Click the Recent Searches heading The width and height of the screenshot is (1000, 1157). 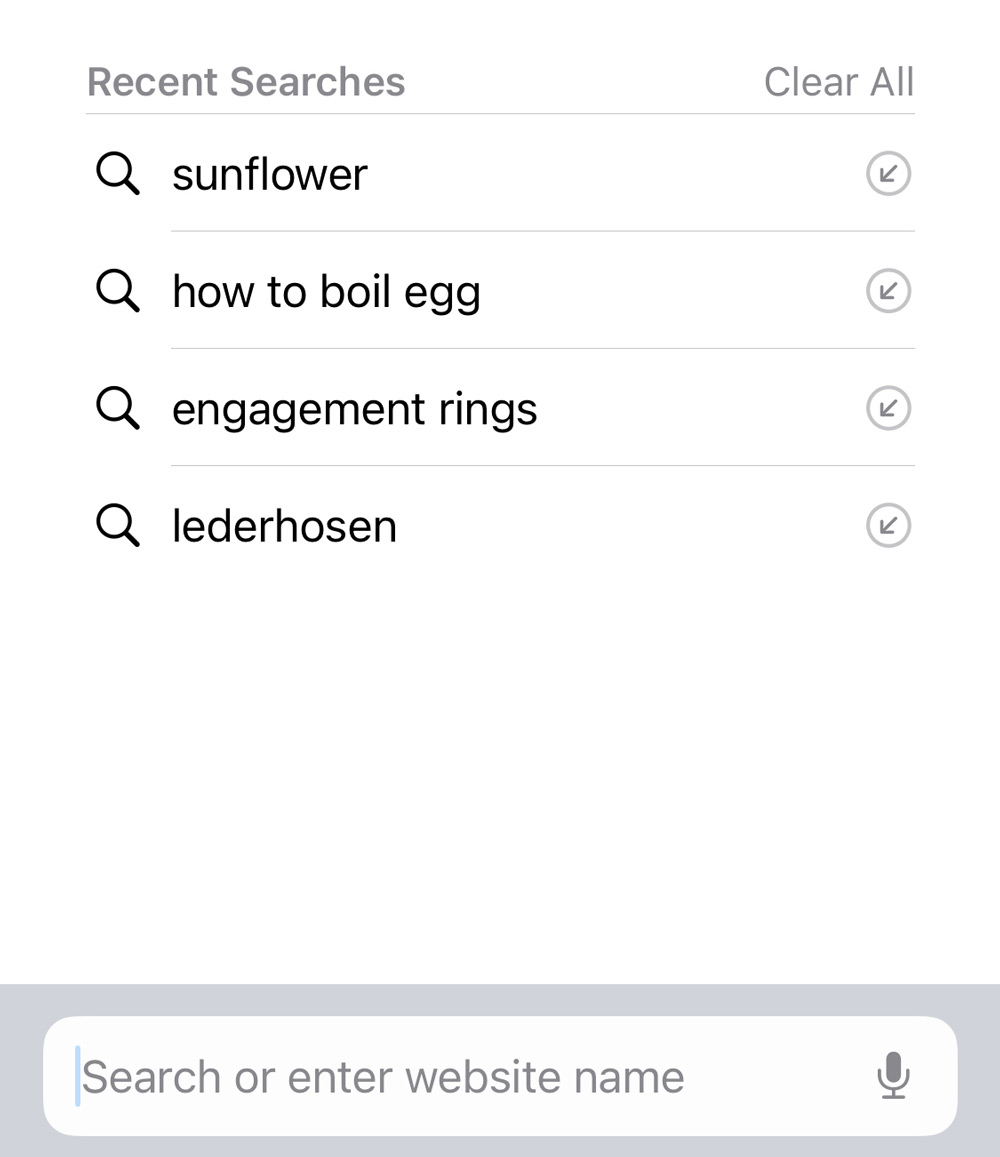point(246,81)
